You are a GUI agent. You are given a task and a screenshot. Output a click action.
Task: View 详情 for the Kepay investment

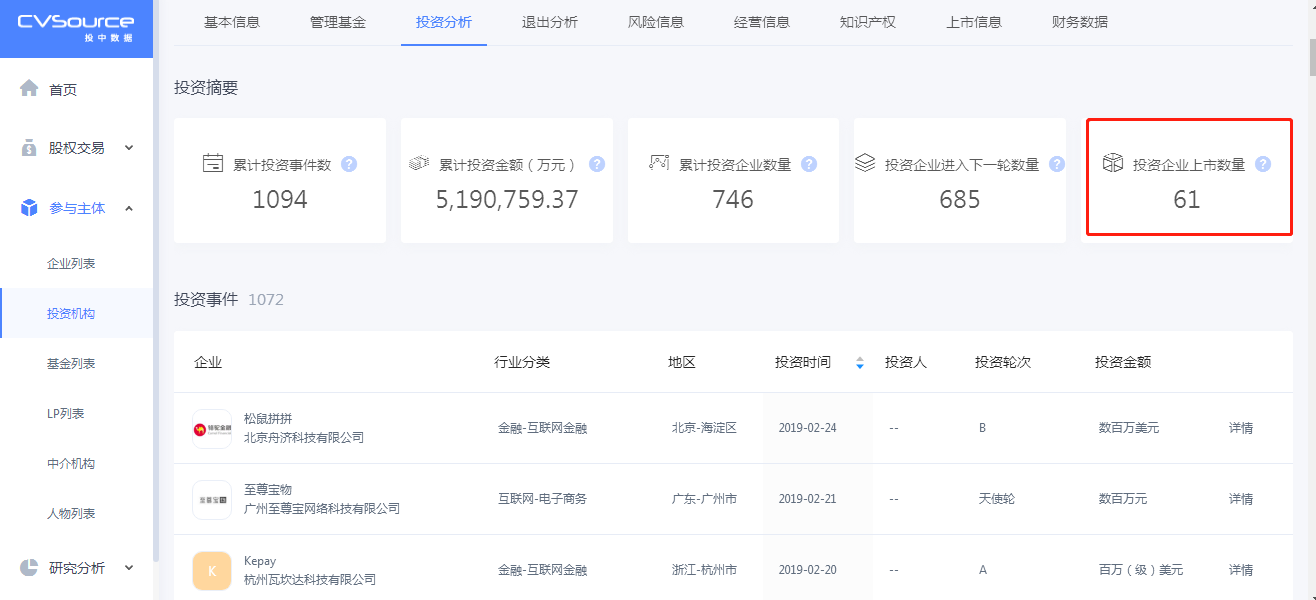(x=1240, y=570)
